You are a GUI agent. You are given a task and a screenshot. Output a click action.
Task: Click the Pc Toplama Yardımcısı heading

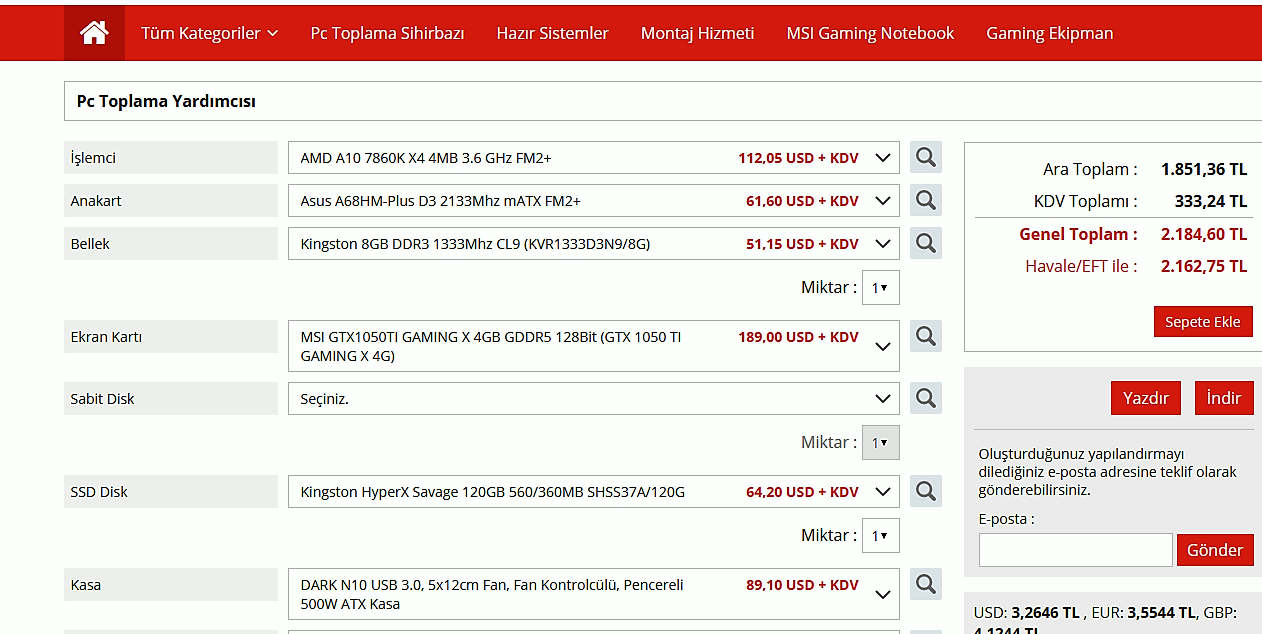pyautogui.click(x=167, y=102)
